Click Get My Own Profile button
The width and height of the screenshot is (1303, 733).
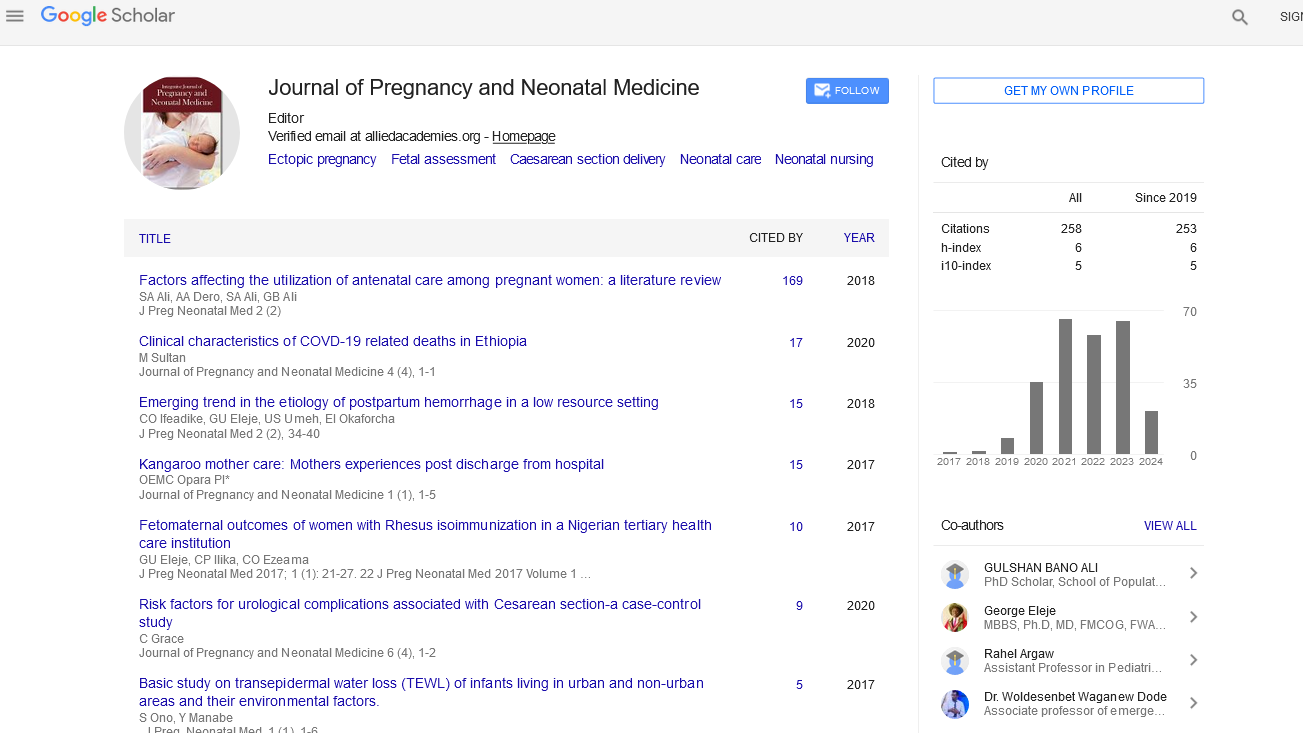click(x=1068, y=91)
